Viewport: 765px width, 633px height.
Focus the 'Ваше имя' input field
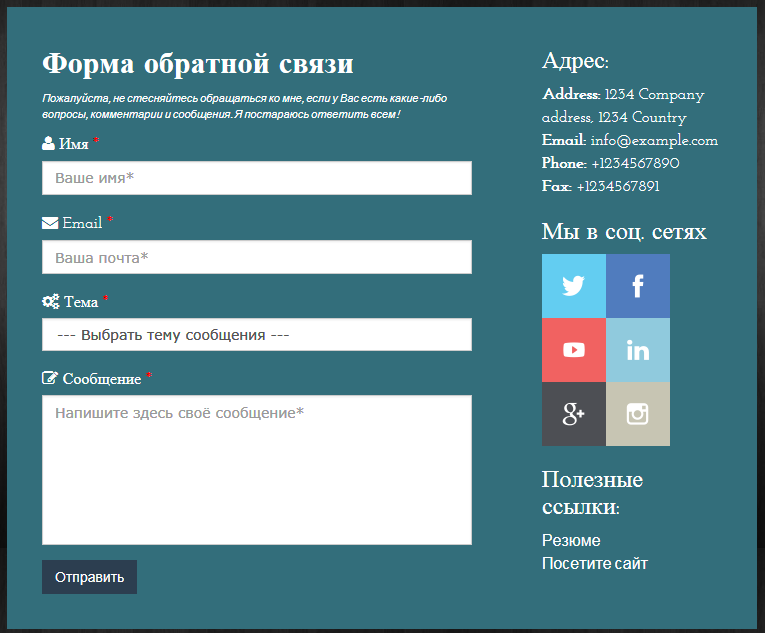point(256,178)
